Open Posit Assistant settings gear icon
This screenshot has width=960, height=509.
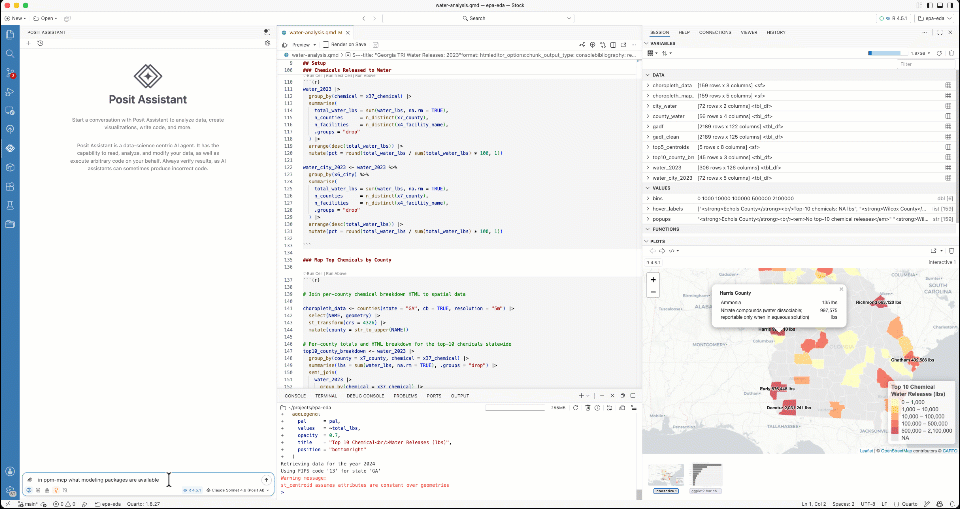pos(267,43)
